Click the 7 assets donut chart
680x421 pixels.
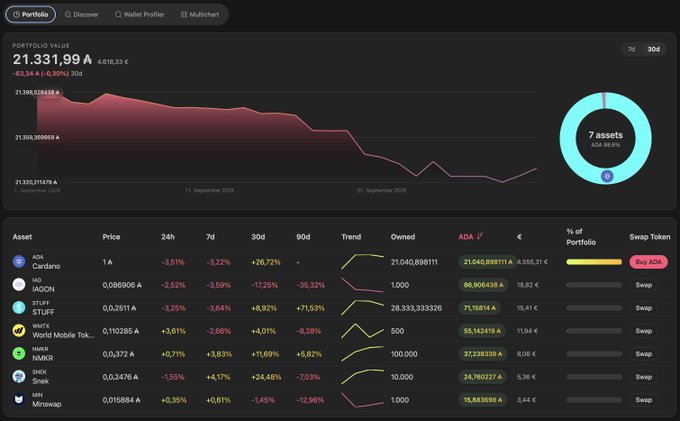click(605, 138)
